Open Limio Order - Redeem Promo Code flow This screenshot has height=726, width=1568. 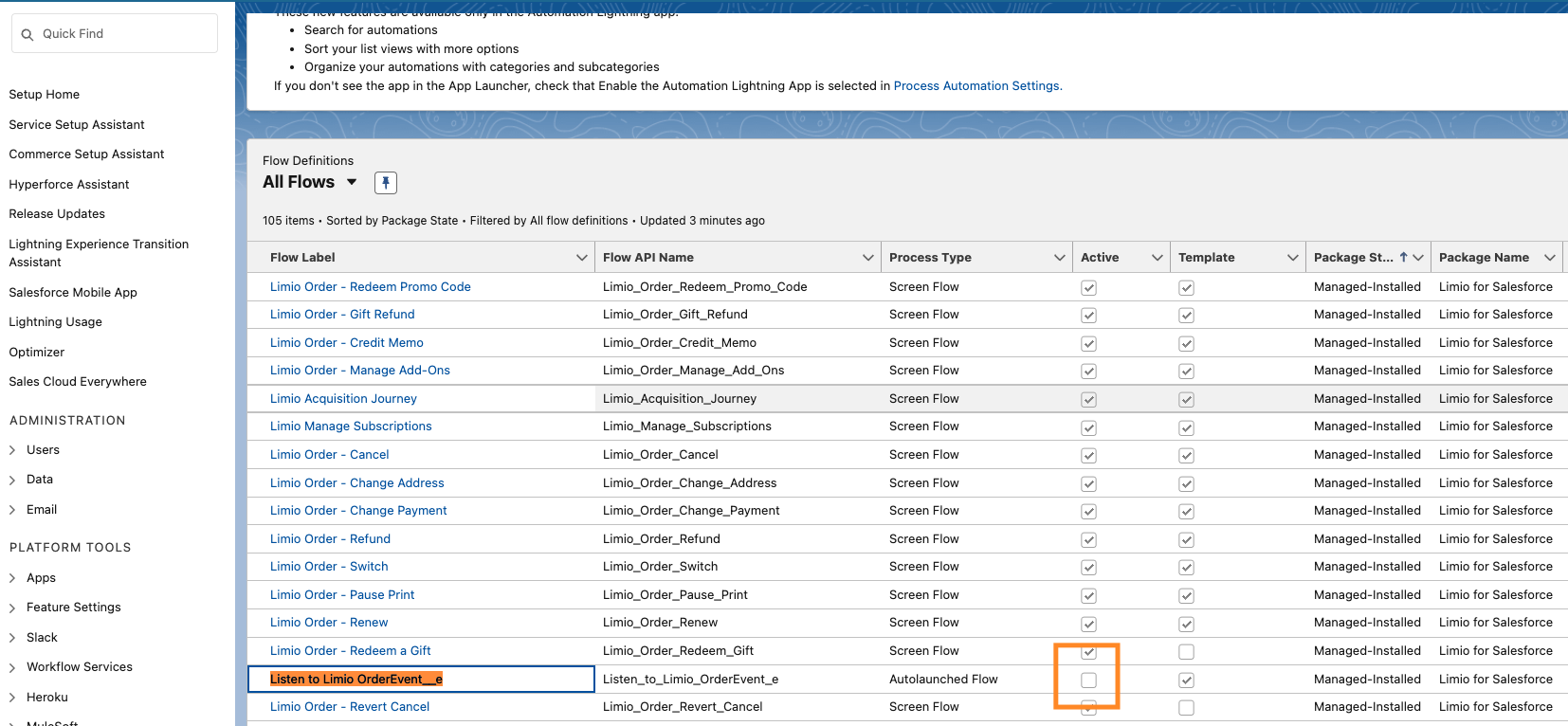(x=371, y=286)
